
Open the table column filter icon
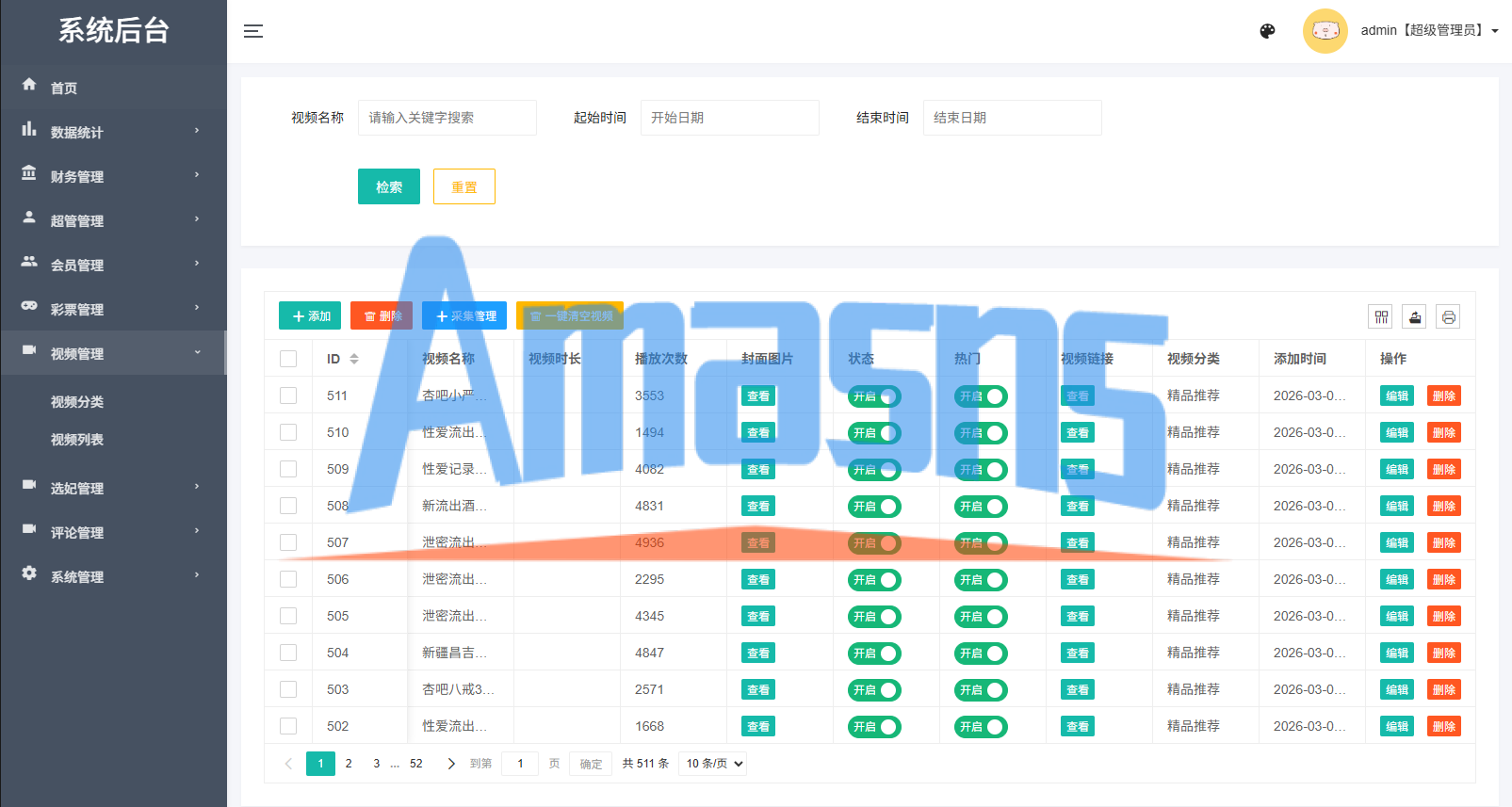pyautogui.click(x=1381, y=316)
